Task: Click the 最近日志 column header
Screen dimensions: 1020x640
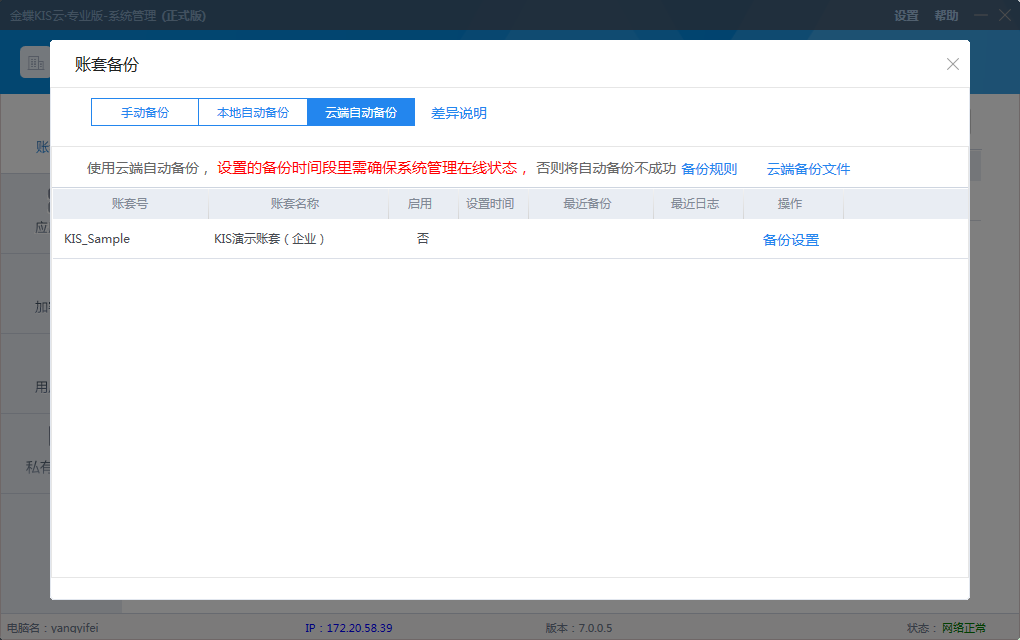Action: coord(695,204)
